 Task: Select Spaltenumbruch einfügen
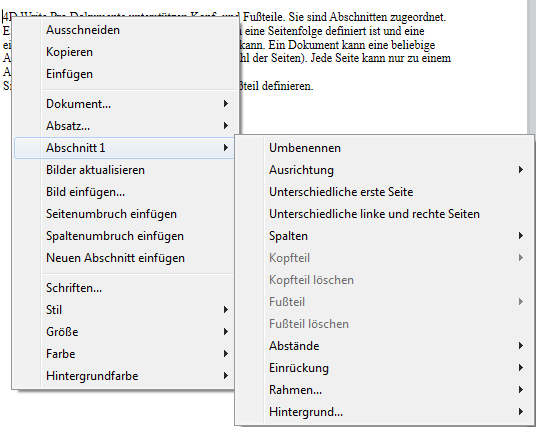(x=125, y=236)
